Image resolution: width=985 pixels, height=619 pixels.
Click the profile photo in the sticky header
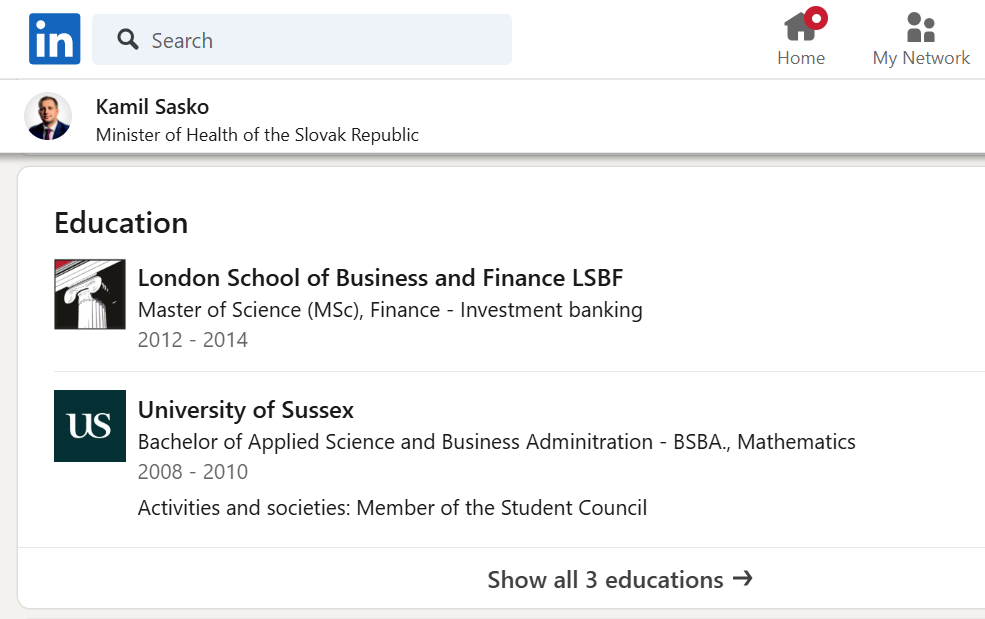coord(48,117)
